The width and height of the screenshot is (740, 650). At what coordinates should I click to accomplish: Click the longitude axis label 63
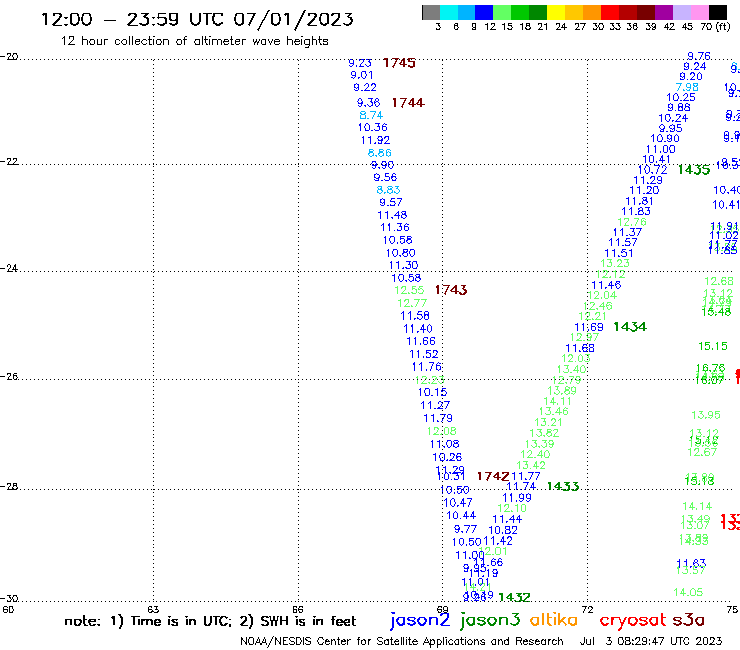(x=153, y=609)
